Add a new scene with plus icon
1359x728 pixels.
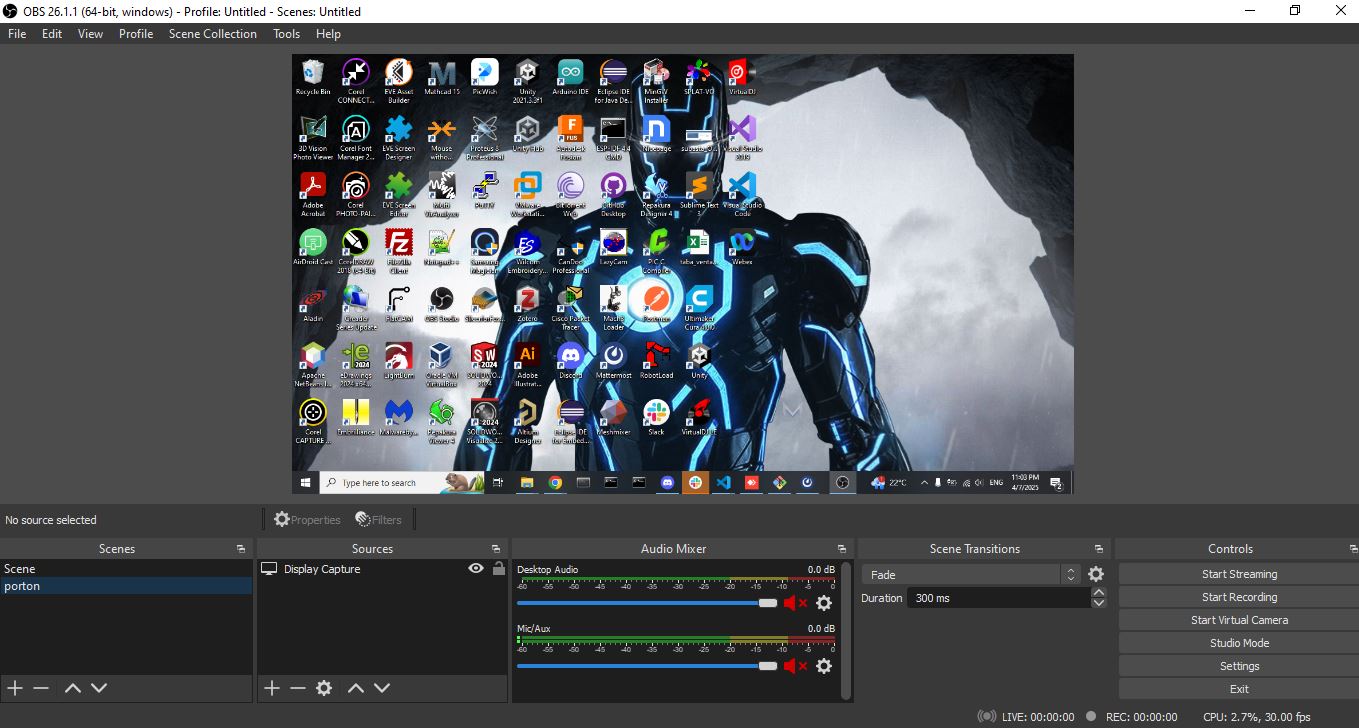click(x=15, y=688)
